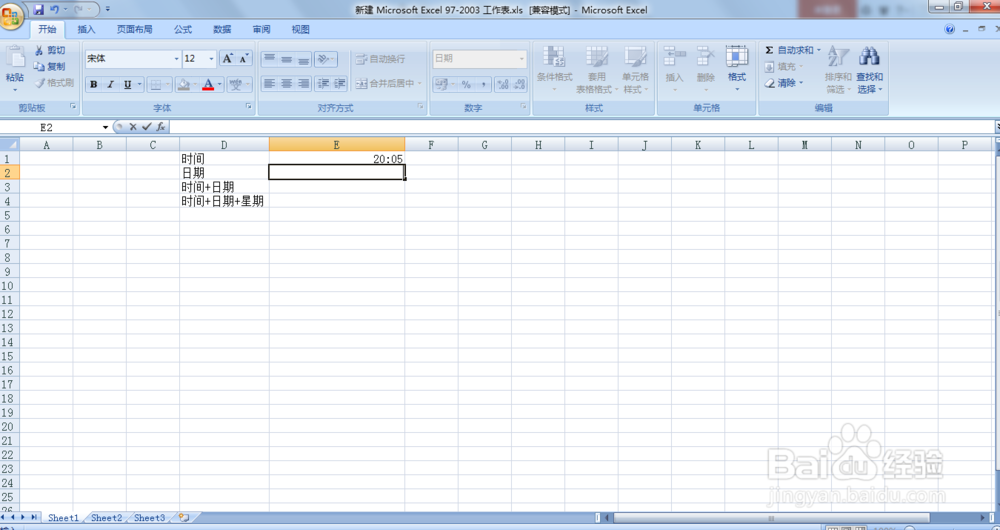Center text horizontally
1000x530 pixels.
(x=286, y=84)
